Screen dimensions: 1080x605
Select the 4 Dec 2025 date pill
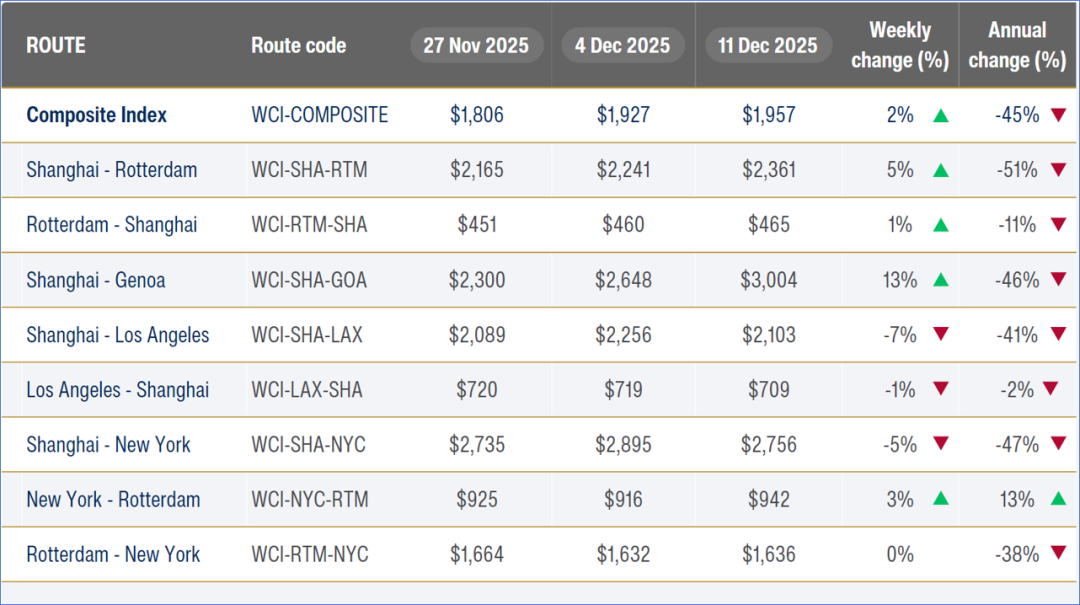(623, 46)
